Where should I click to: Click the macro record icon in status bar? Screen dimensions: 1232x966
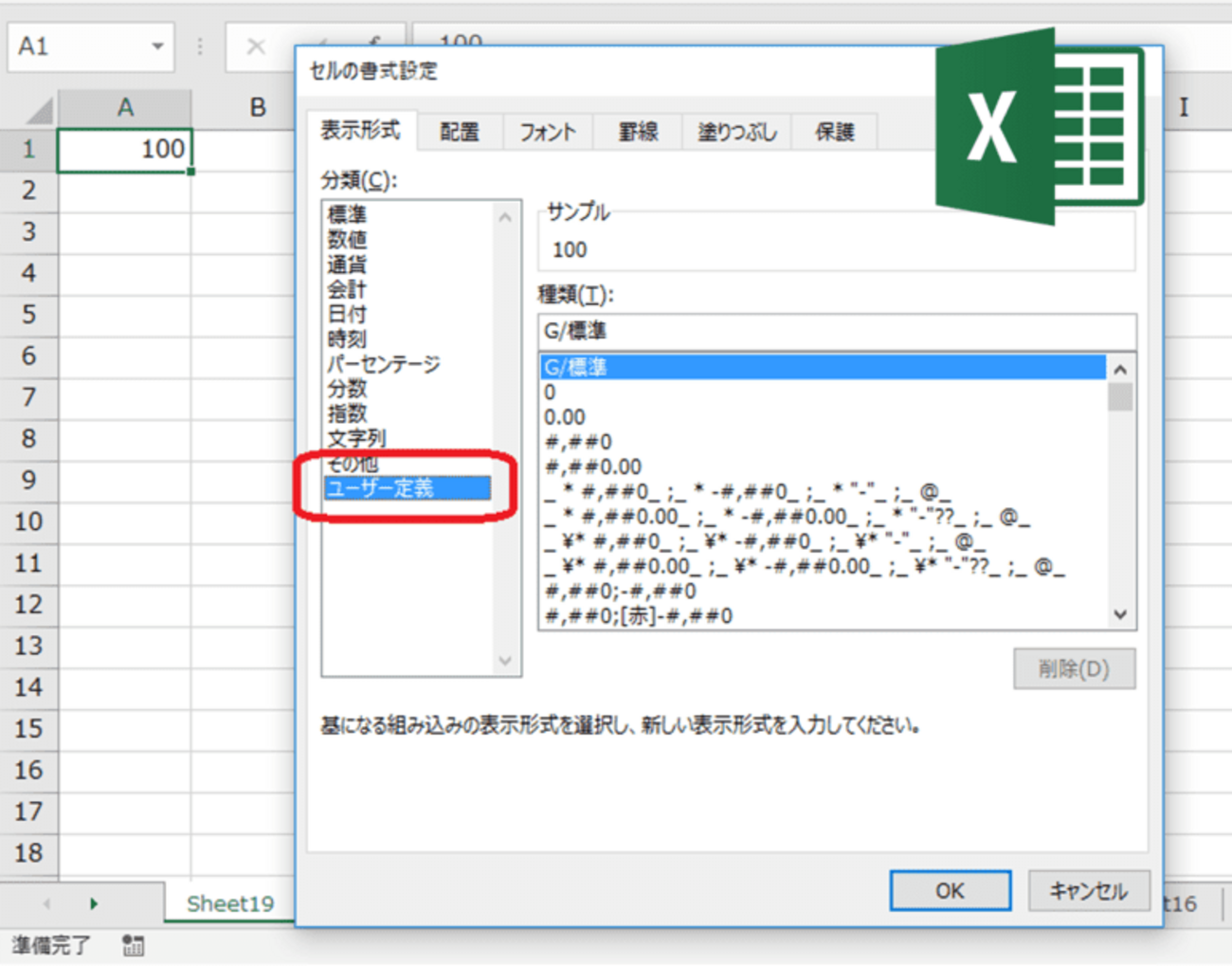(x=133, y=945)
